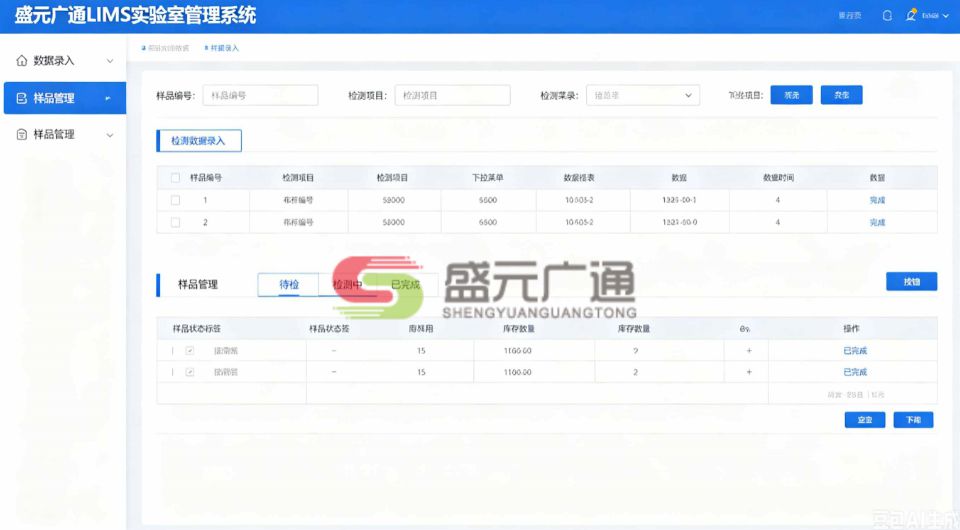Click the 已完成 link in the 1100.00 row
This screenshot has height=530, width=960.
(x=855, y=372)
